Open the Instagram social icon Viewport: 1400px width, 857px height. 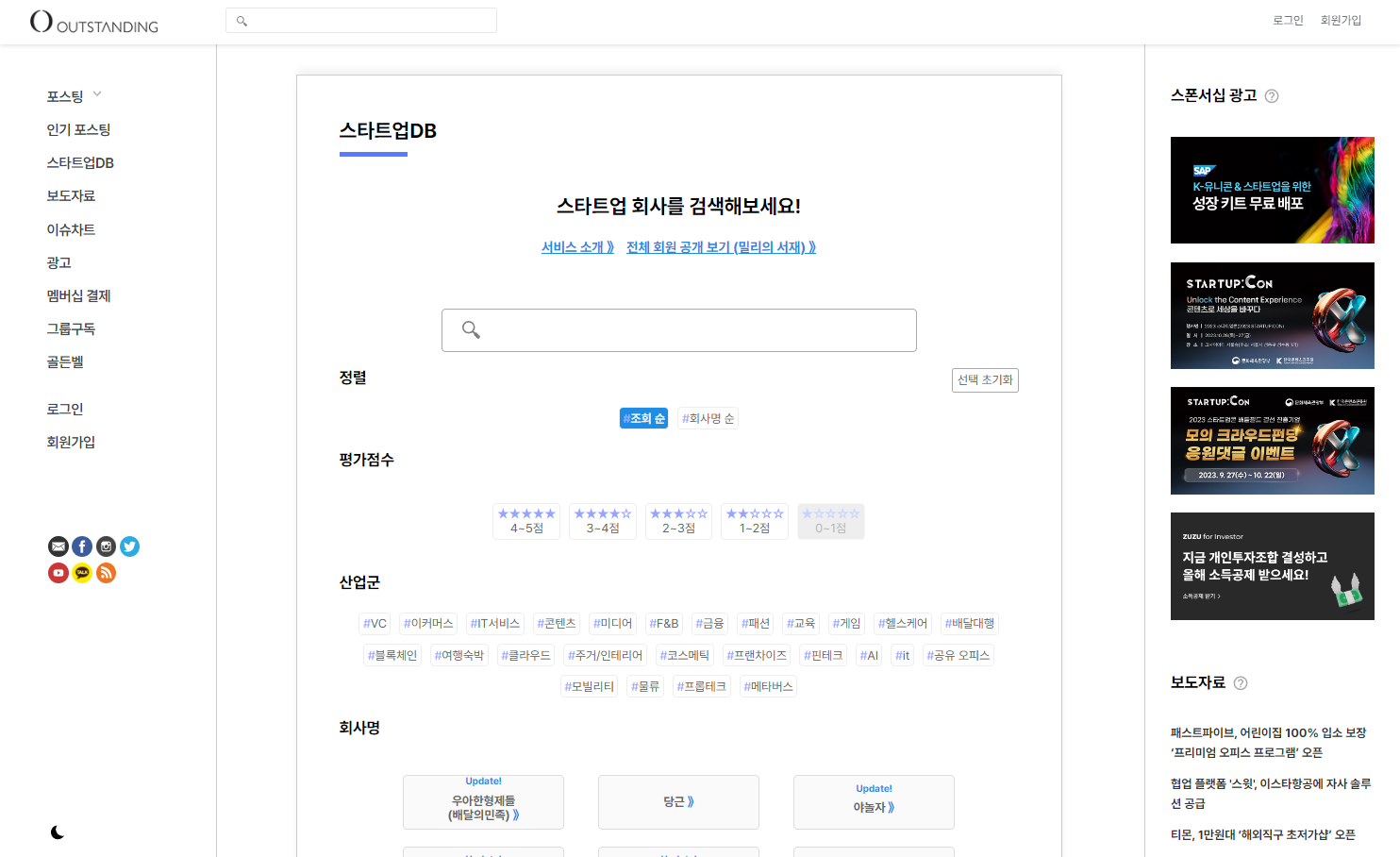point(106,546)
